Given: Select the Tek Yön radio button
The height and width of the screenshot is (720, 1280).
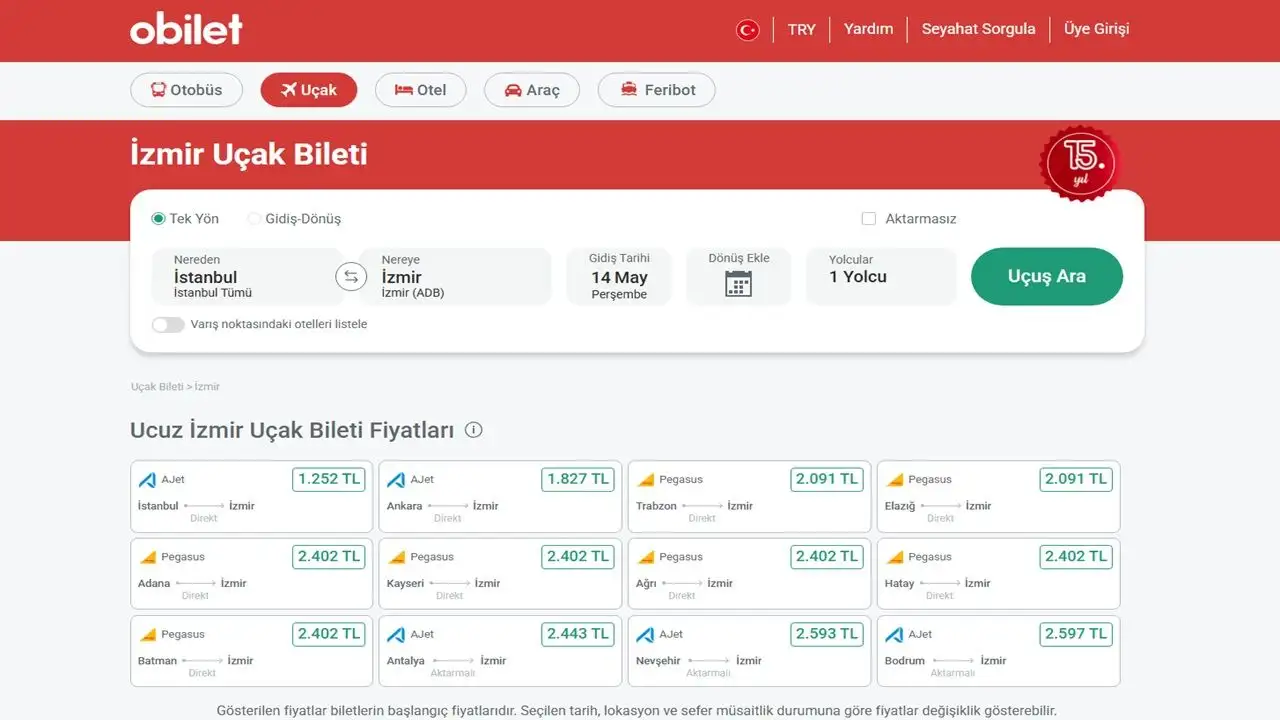Looking at the screenshot, I should (158, 218).
